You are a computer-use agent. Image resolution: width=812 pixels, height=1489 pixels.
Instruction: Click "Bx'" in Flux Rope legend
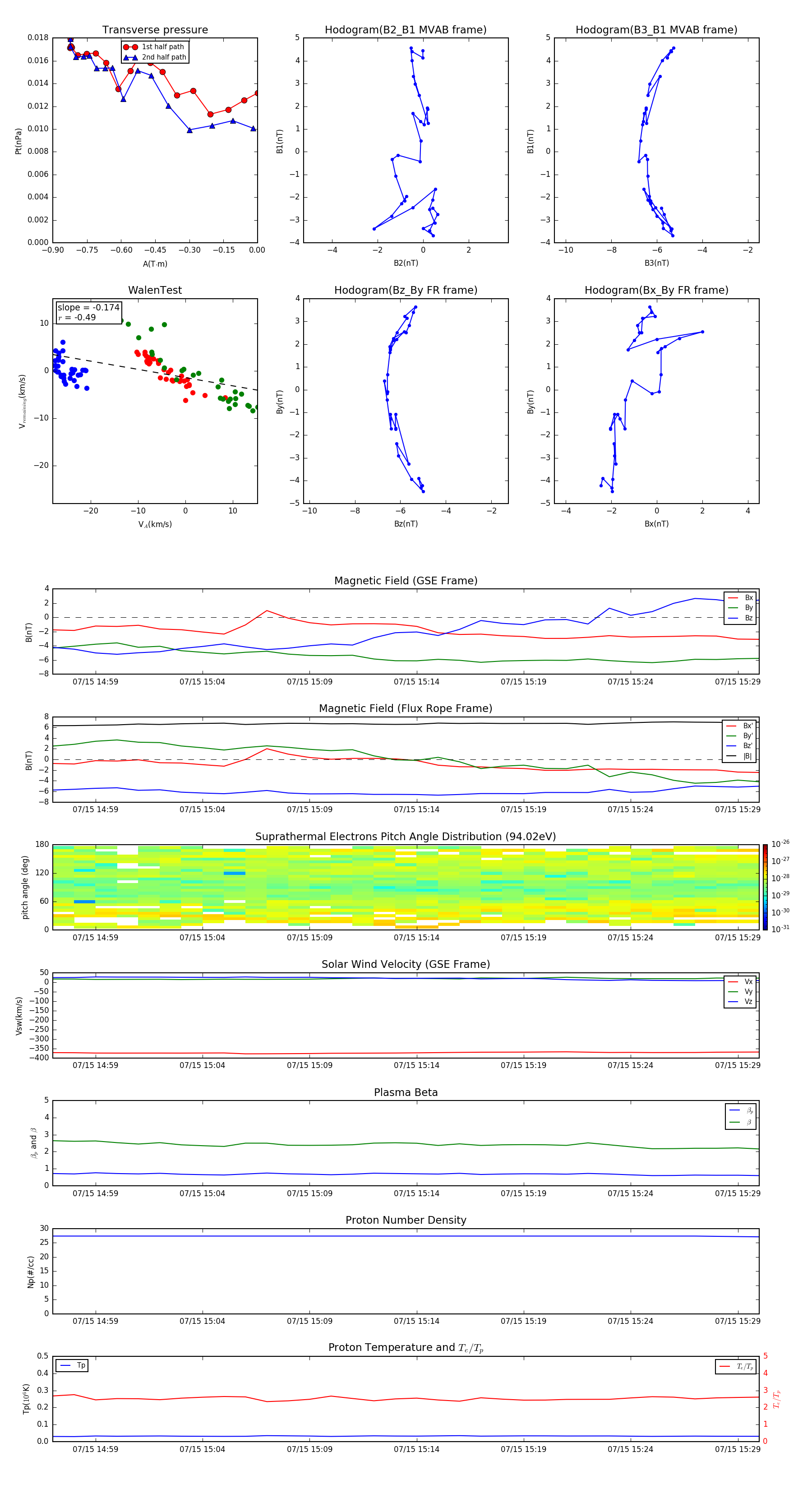click(x=740, y=726)
